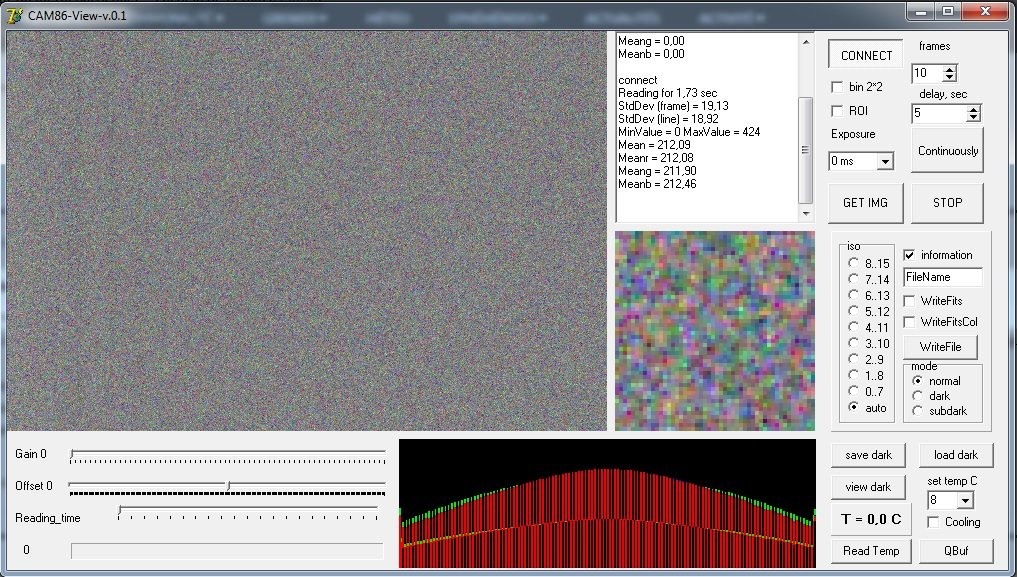This screenshot has height=577, width=1017.
Task: Minimize the CAM86-View window
Action: point(920,11)
